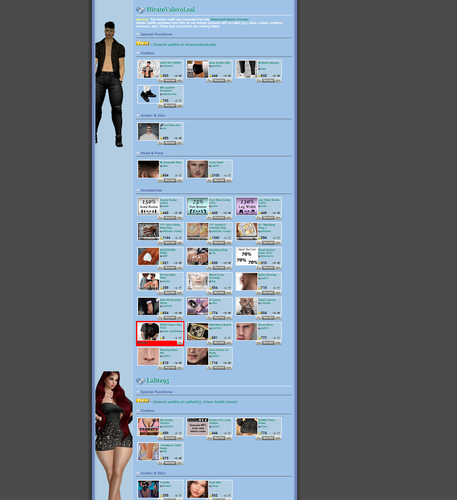Click the Lalita95 red-haired avatar image

tap(113, 435)
